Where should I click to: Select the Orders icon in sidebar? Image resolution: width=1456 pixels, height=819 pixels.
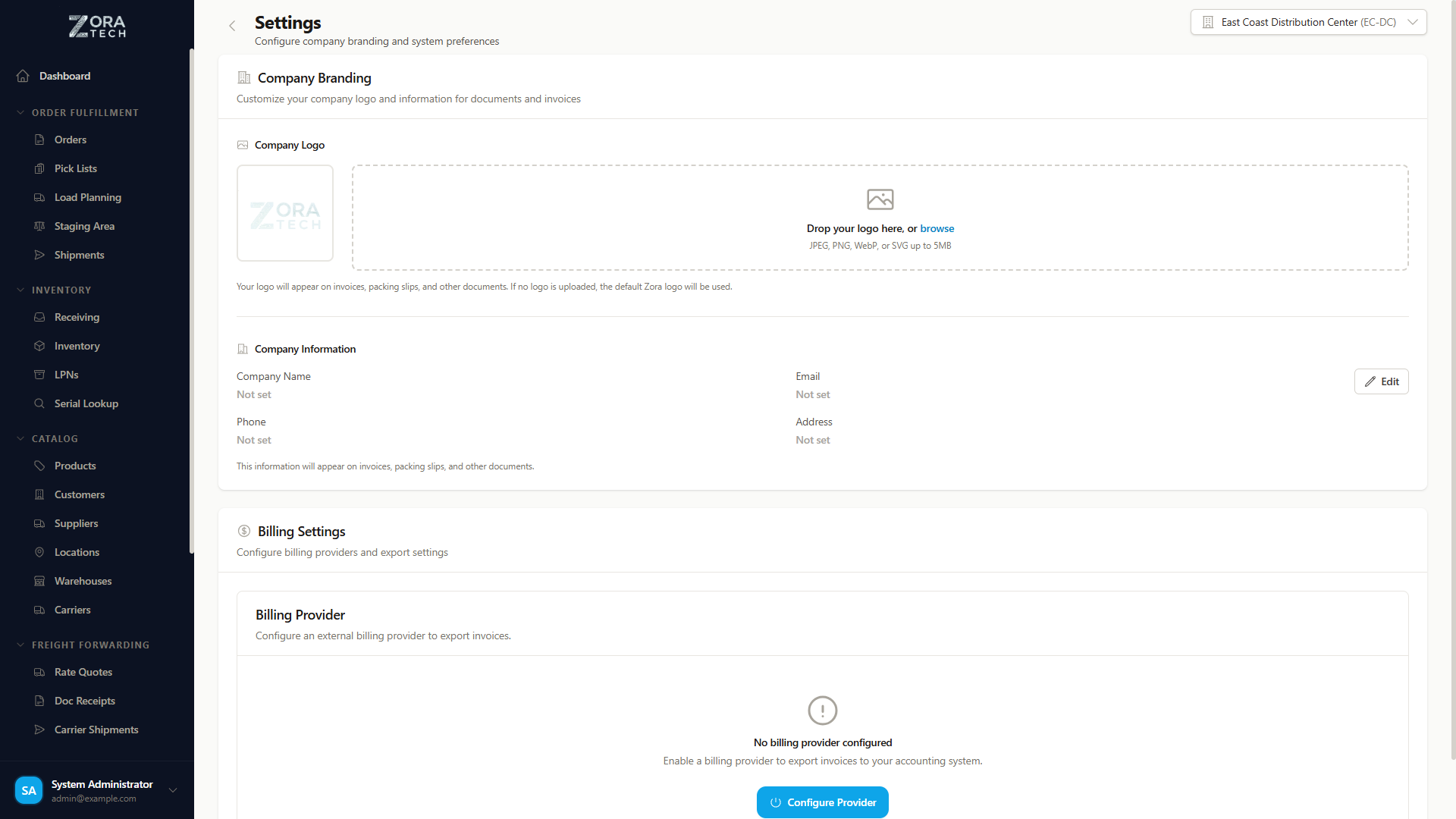pos(39,140)
